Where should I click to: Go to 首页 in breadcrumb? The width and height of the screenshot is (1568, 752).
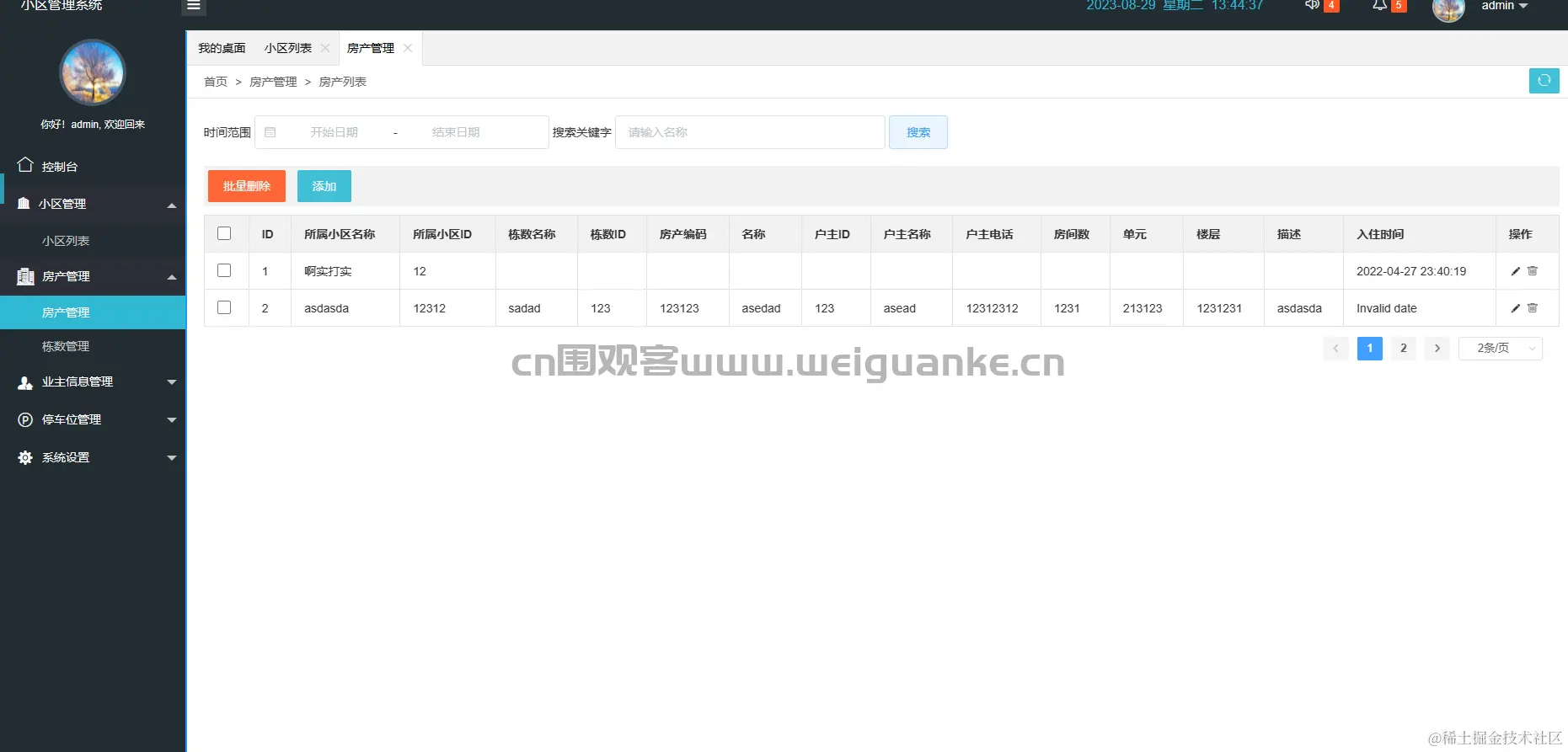[x=216, y=82]
